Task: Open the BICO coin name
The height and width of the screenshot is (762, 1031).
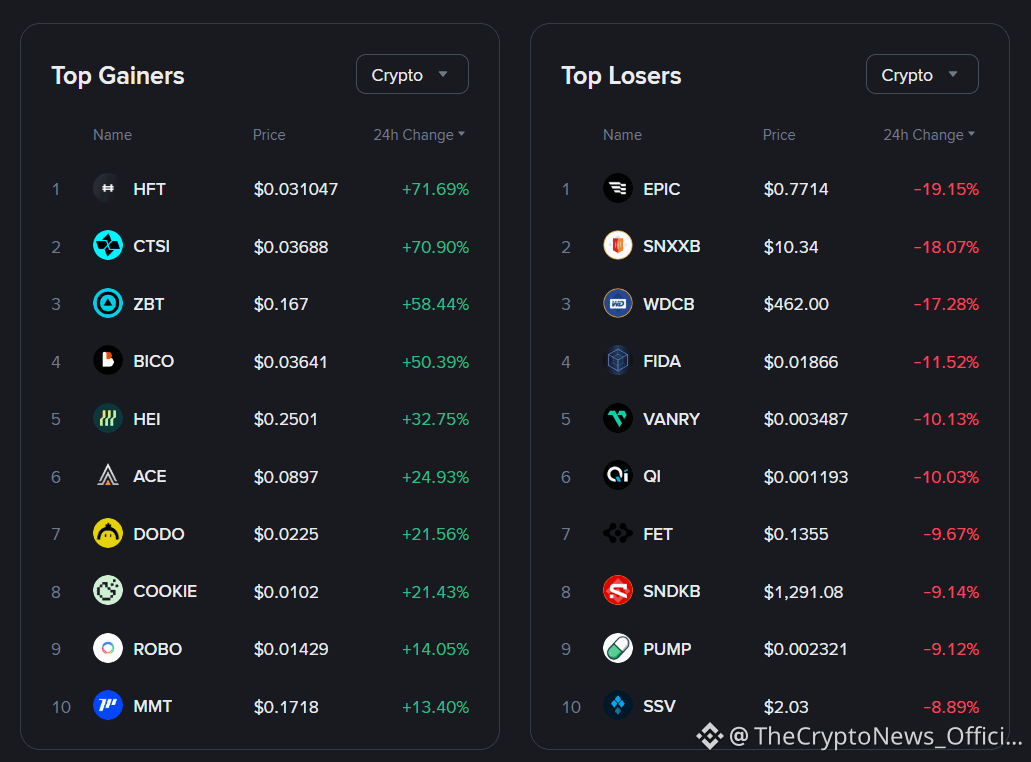Action: [153, 362]
